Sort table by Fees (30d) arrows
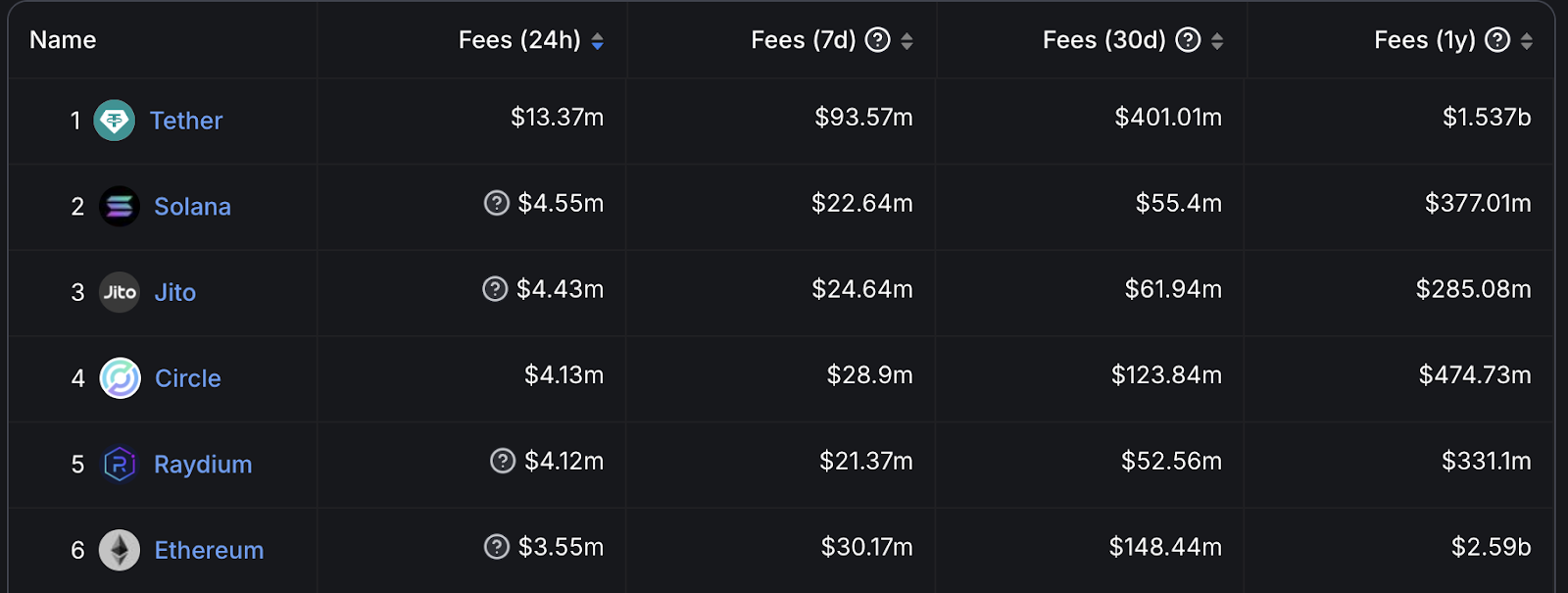 pos(1217,41)
